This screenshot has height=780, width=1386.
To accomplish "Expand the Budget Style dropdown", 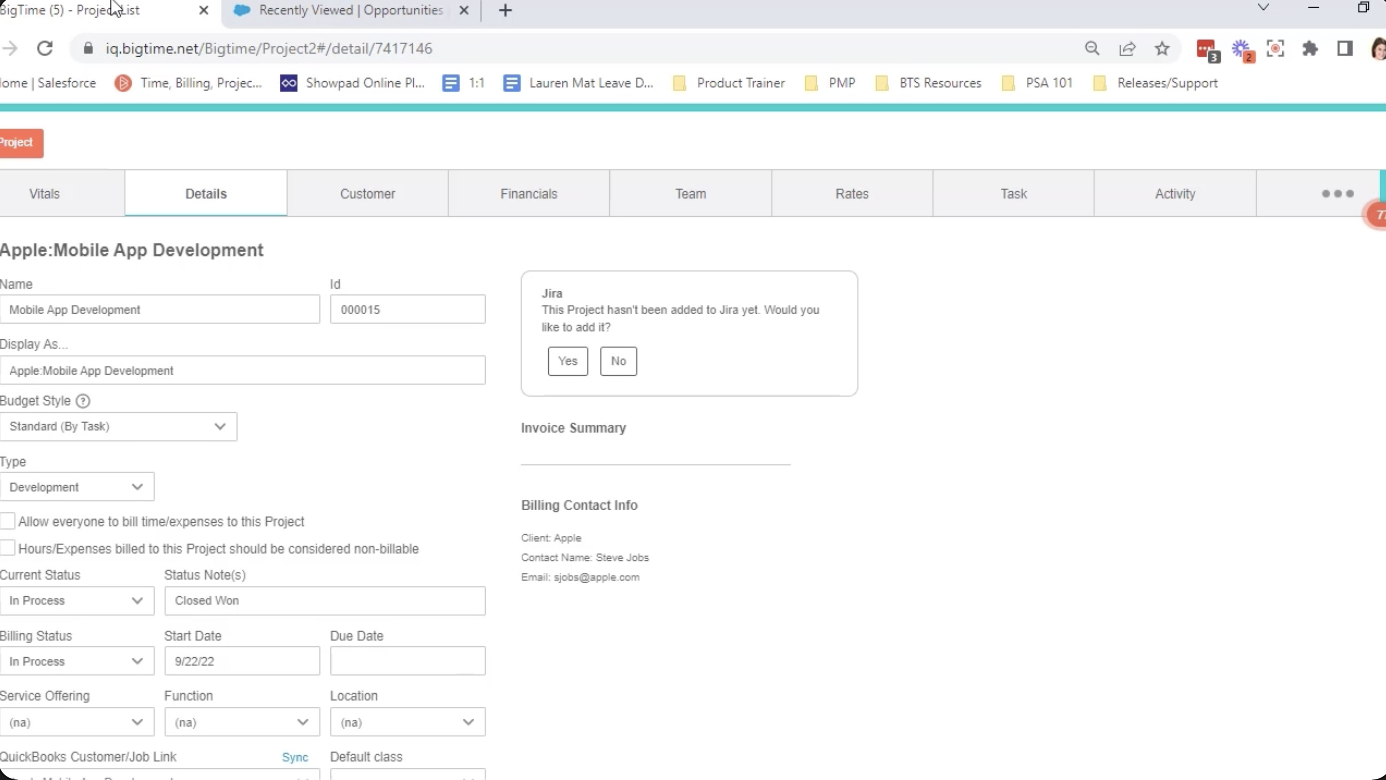I will pos(118,426).
